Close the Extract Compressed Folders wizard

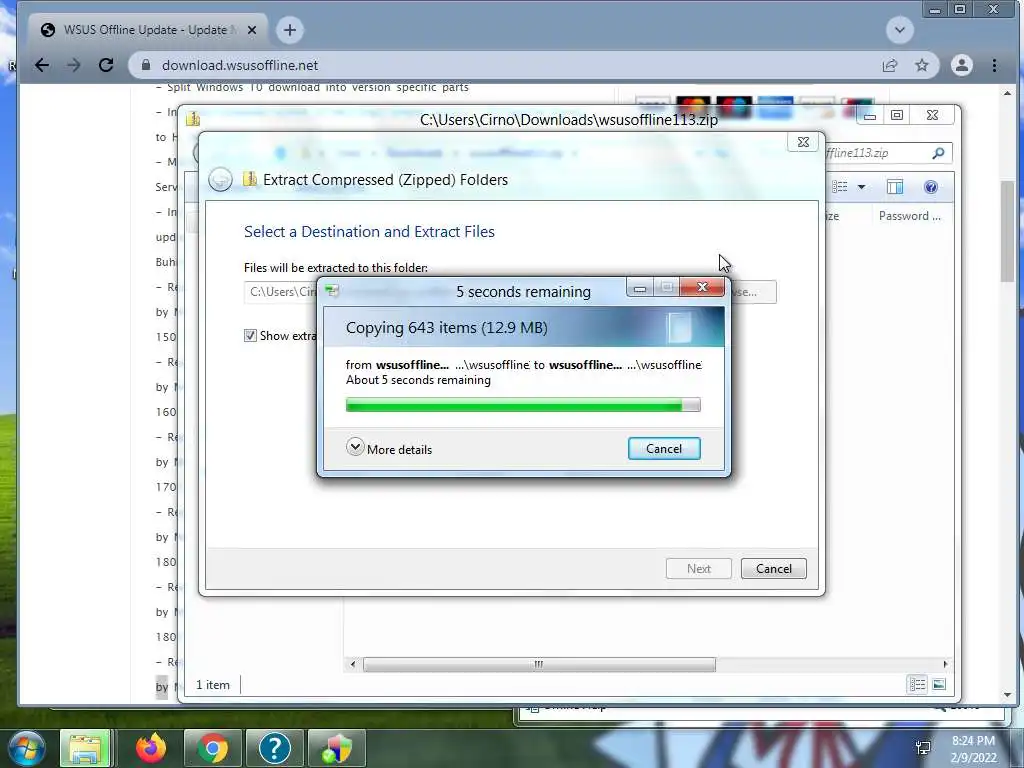[x=803, y=142]
